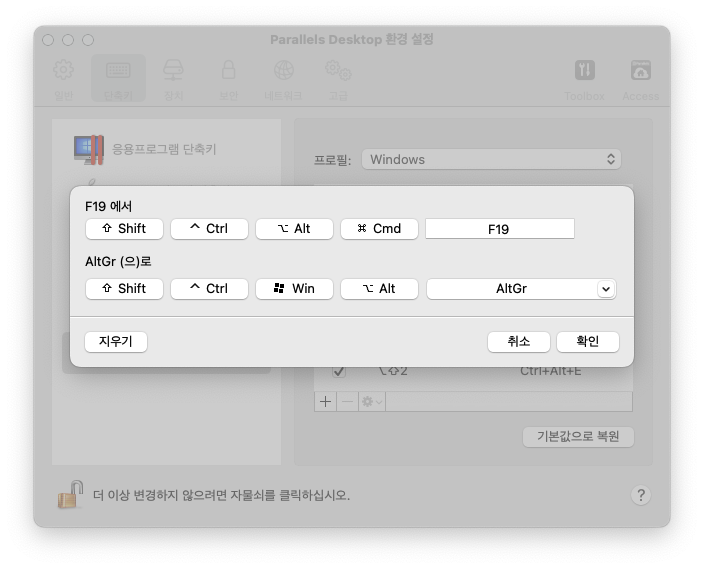
Task: Toggle Alt modifier in F19 source row
Action: (x=294, y=229)
